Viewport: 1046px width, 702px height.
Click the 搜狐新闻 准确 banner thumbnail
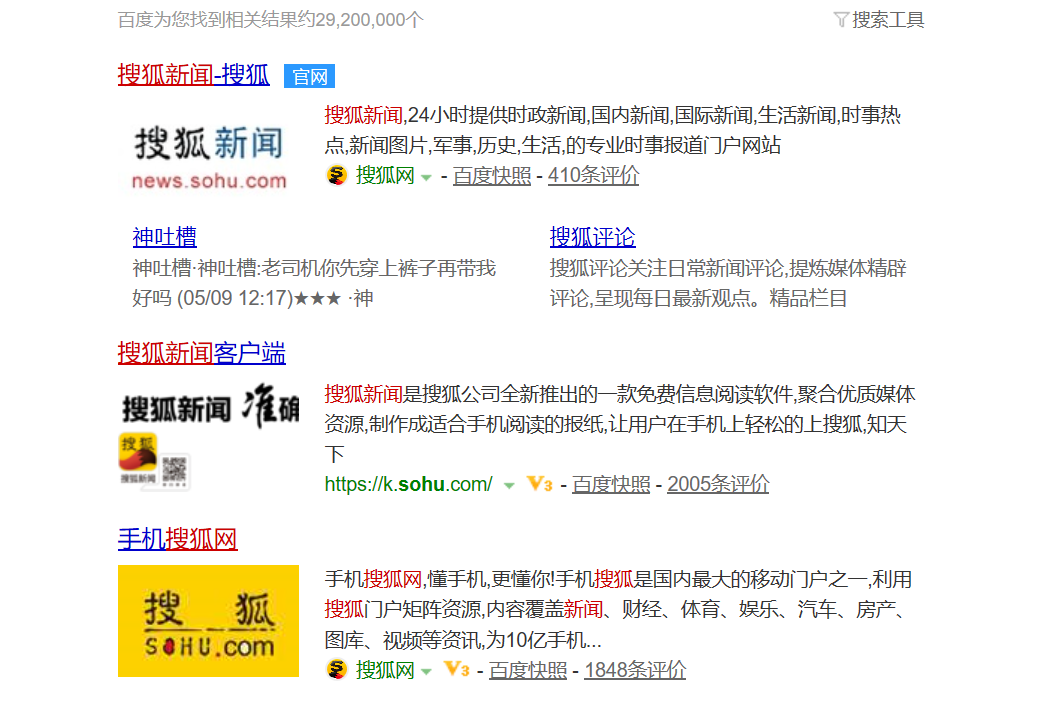coord(209,406)
